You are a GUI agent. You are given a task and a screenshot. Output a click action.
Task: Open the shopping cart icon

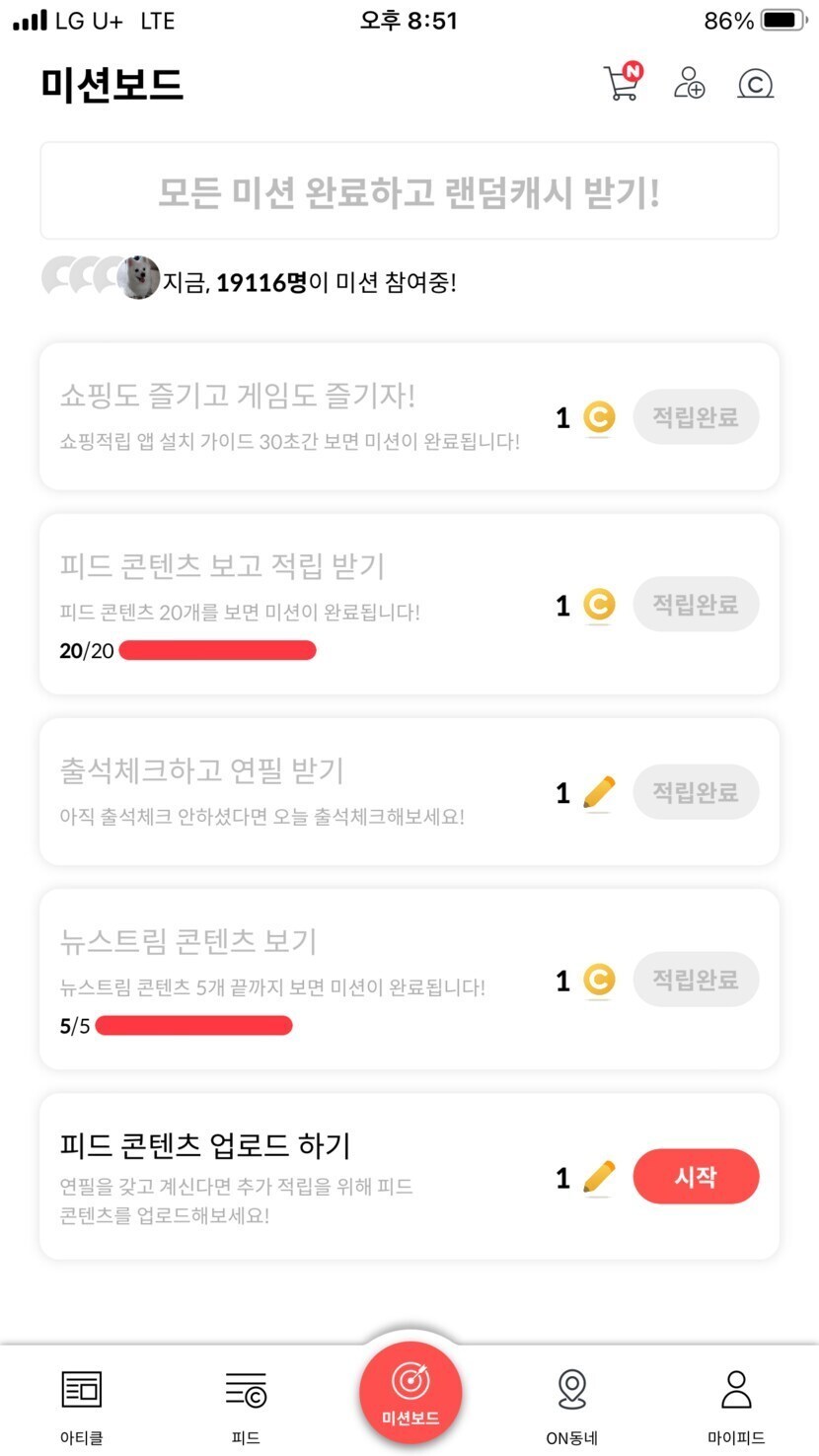[x=622, y=83]
